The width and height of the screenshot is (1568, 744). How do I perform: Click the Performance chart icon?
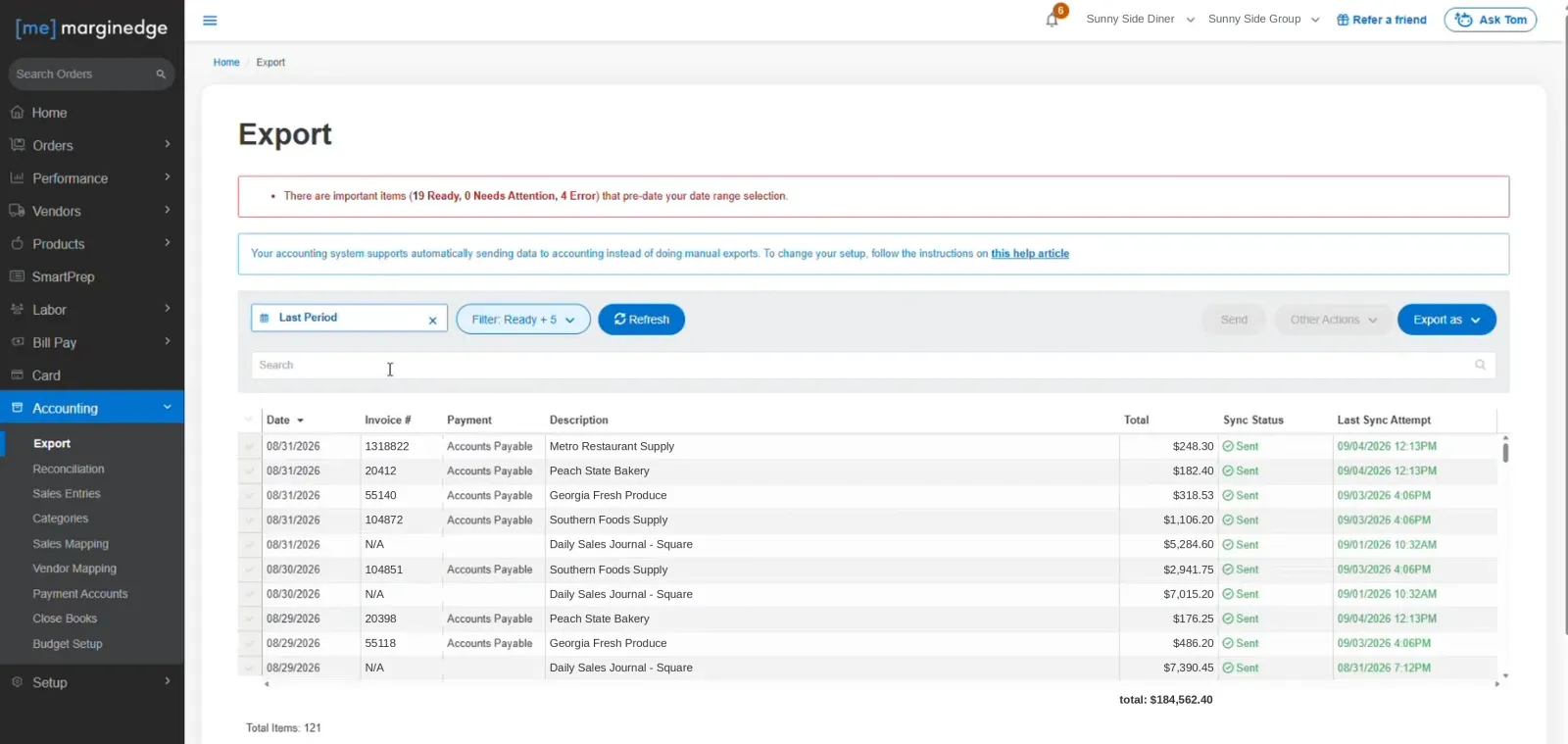(x=17, y=178)
